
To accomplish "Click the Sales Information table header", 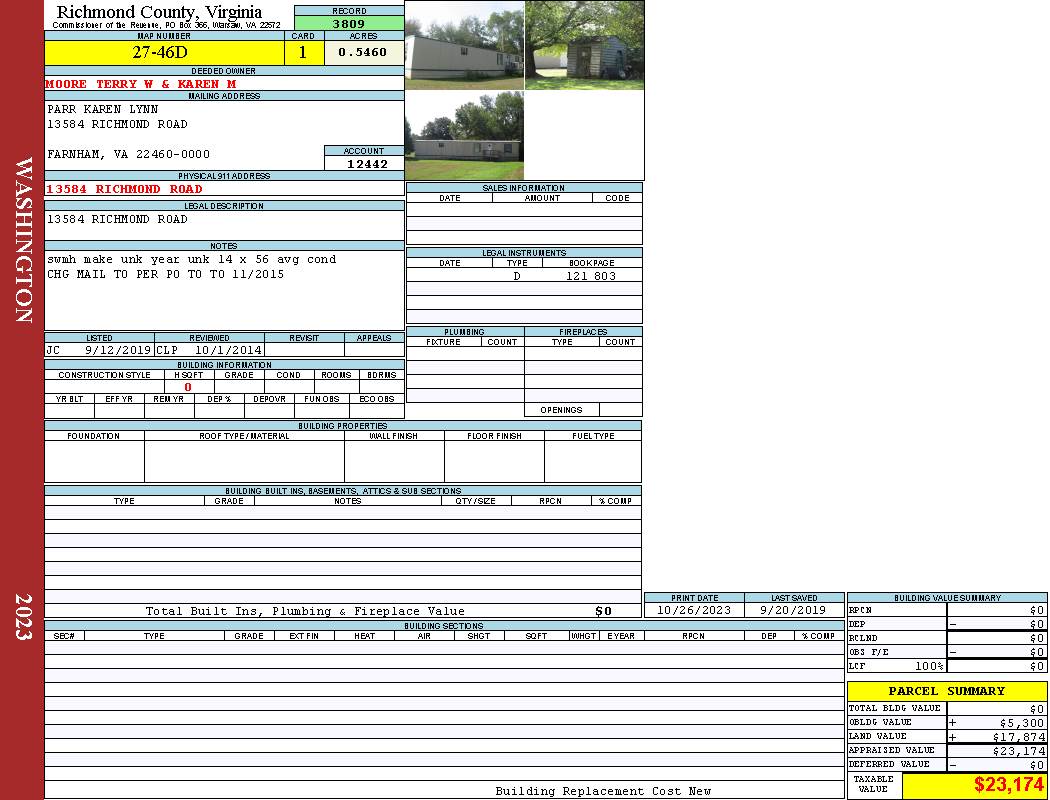I will coord(524,188).
